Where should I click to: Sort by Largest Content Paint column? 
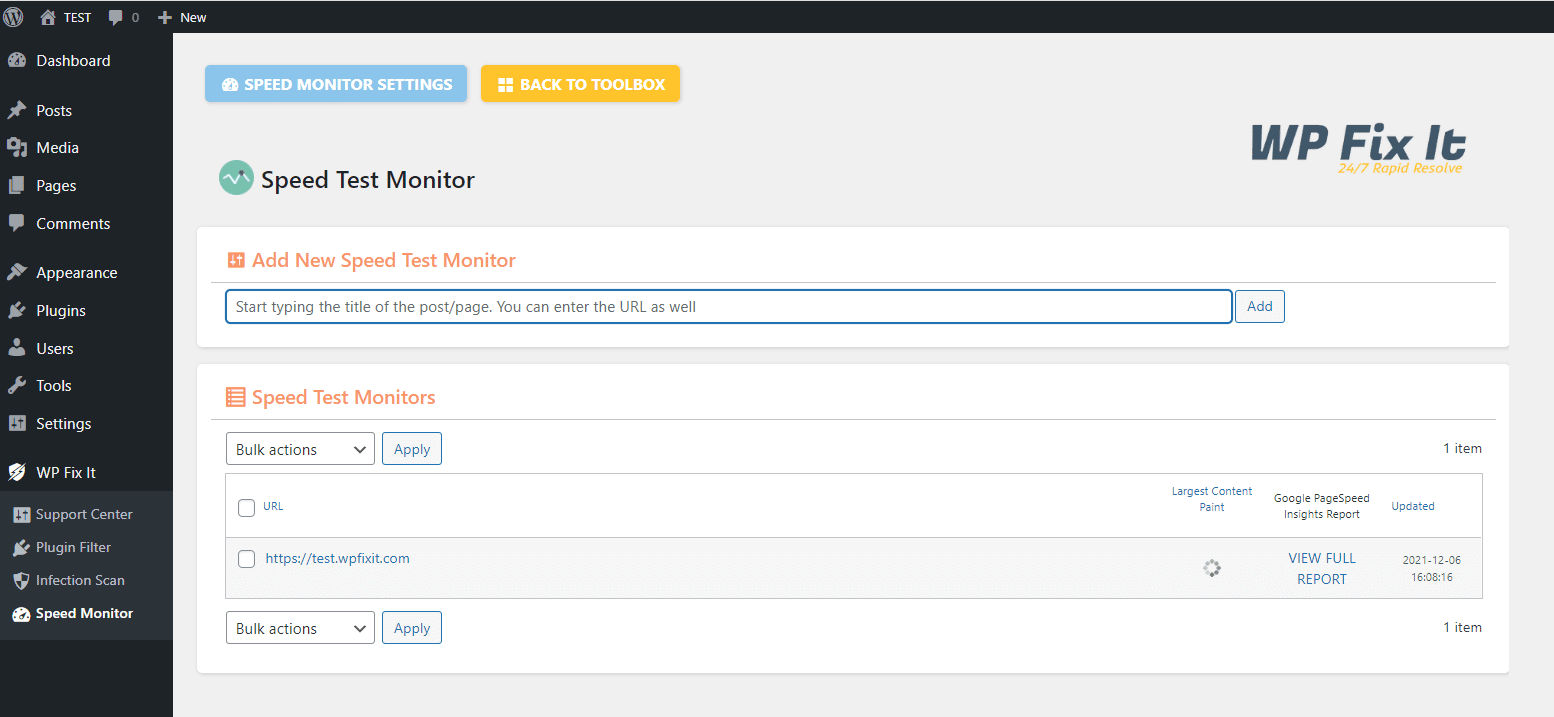[1212, 499]
